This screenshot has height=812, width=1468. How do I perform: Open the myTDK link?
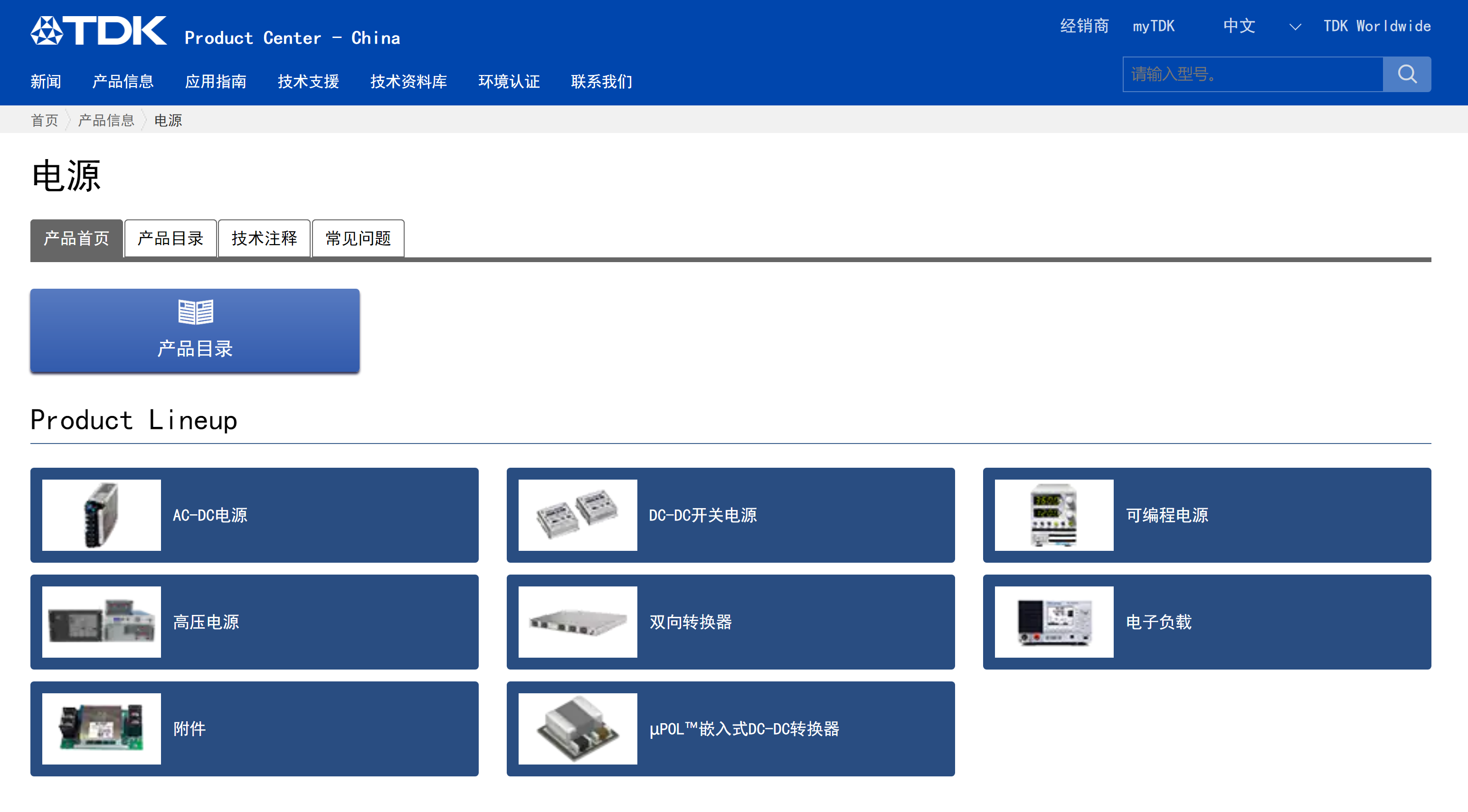[1154, 26]
